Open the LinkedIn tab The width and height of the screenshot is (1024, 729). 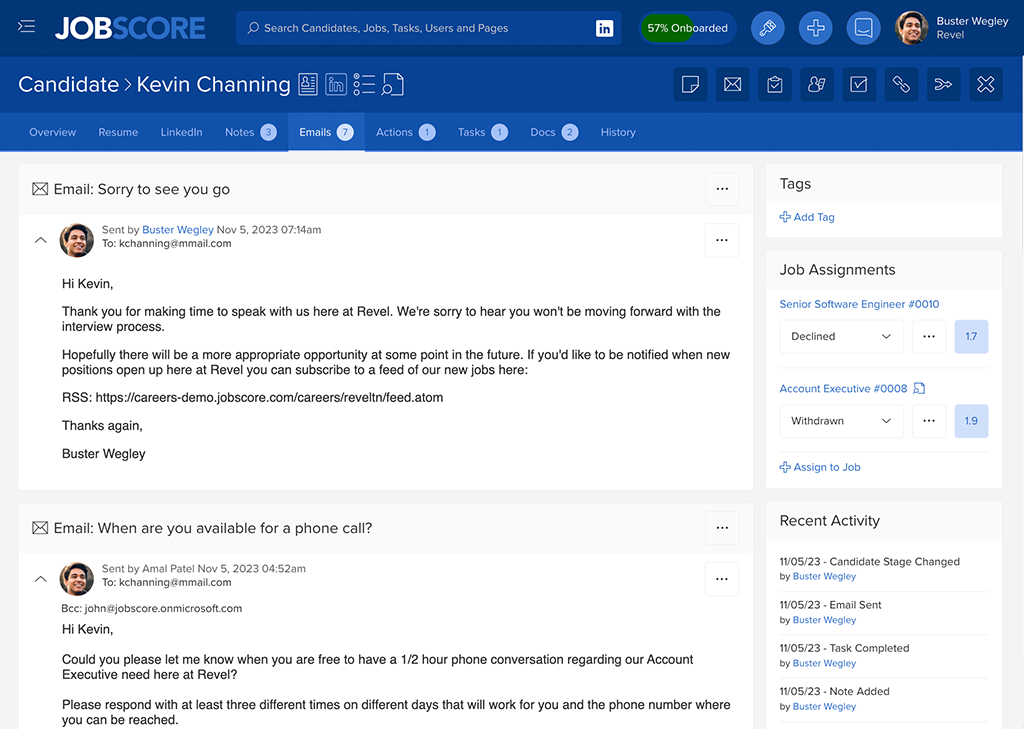(x=182, y=132)
